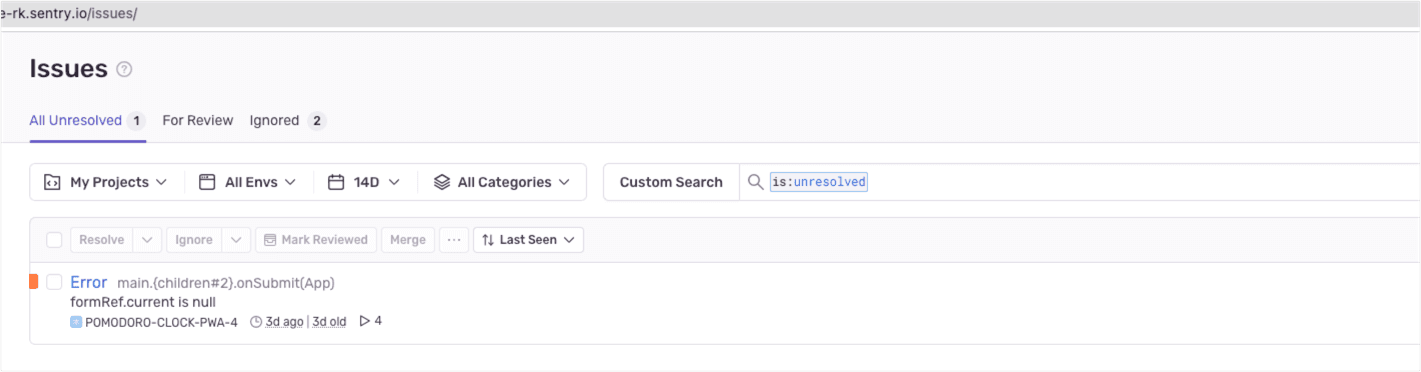1421x372 pixels.
Task: Check the formRef.current is null issue checkbox
Action: [x=54, y=282]
